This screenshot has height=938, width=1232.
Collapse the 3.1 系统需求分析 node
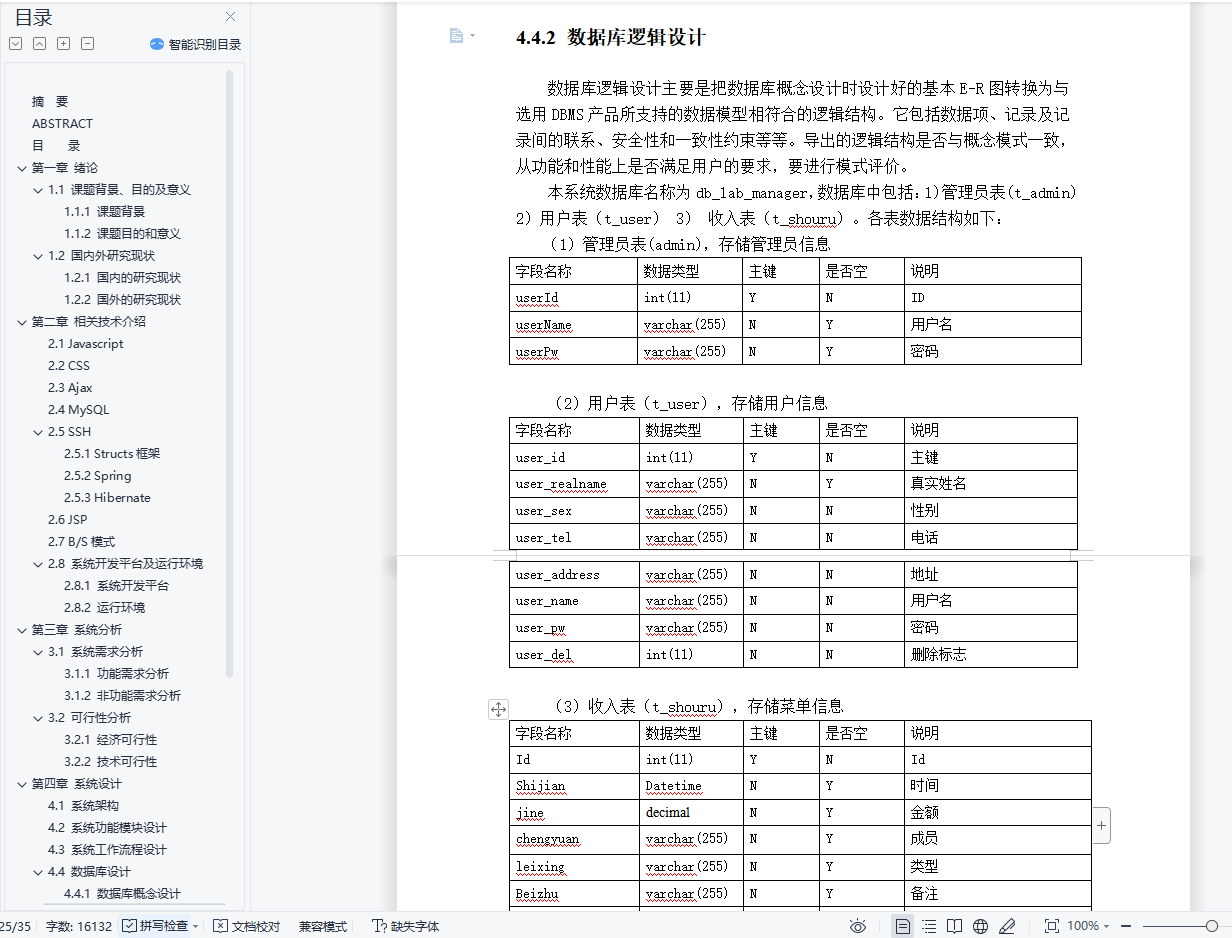click(38, 652)
